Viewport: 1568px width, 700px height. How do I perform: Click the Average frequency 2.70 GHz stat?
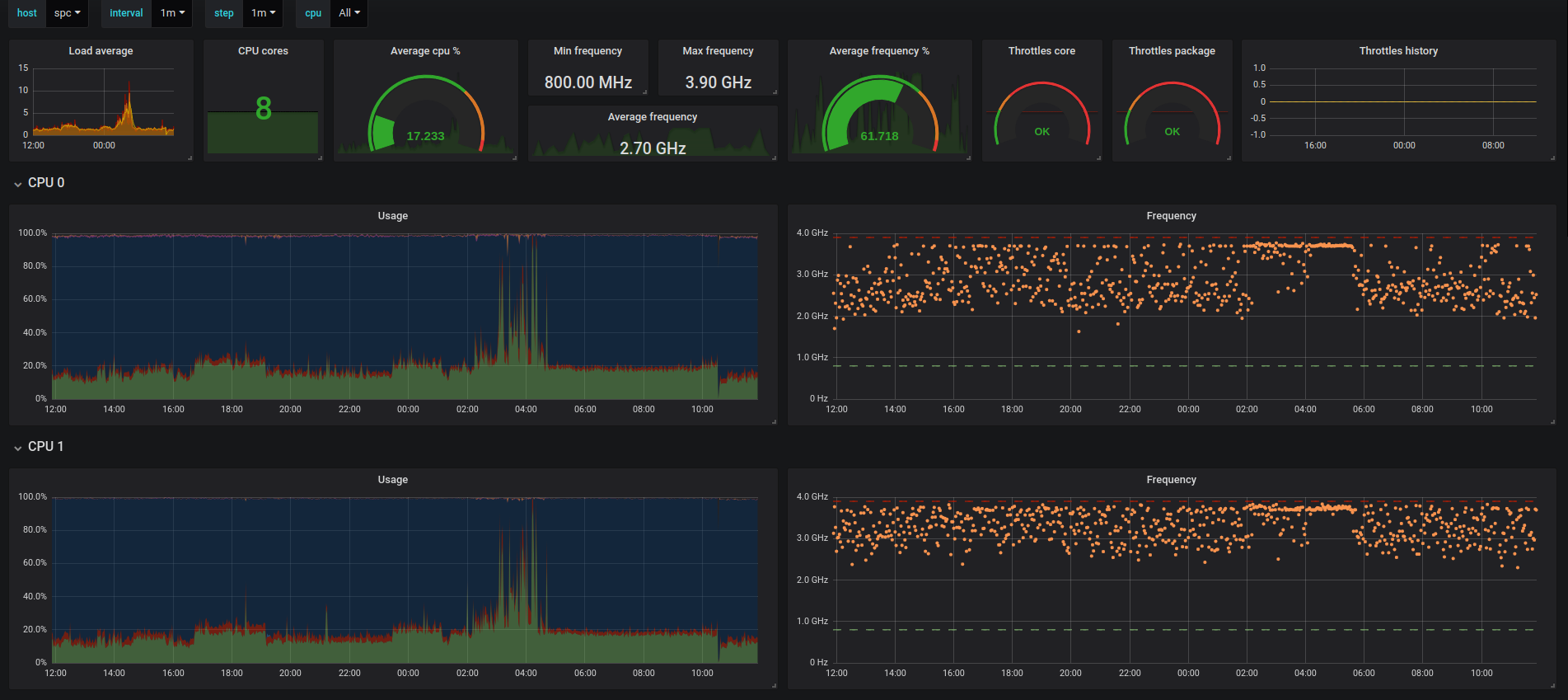pos(653,148)
